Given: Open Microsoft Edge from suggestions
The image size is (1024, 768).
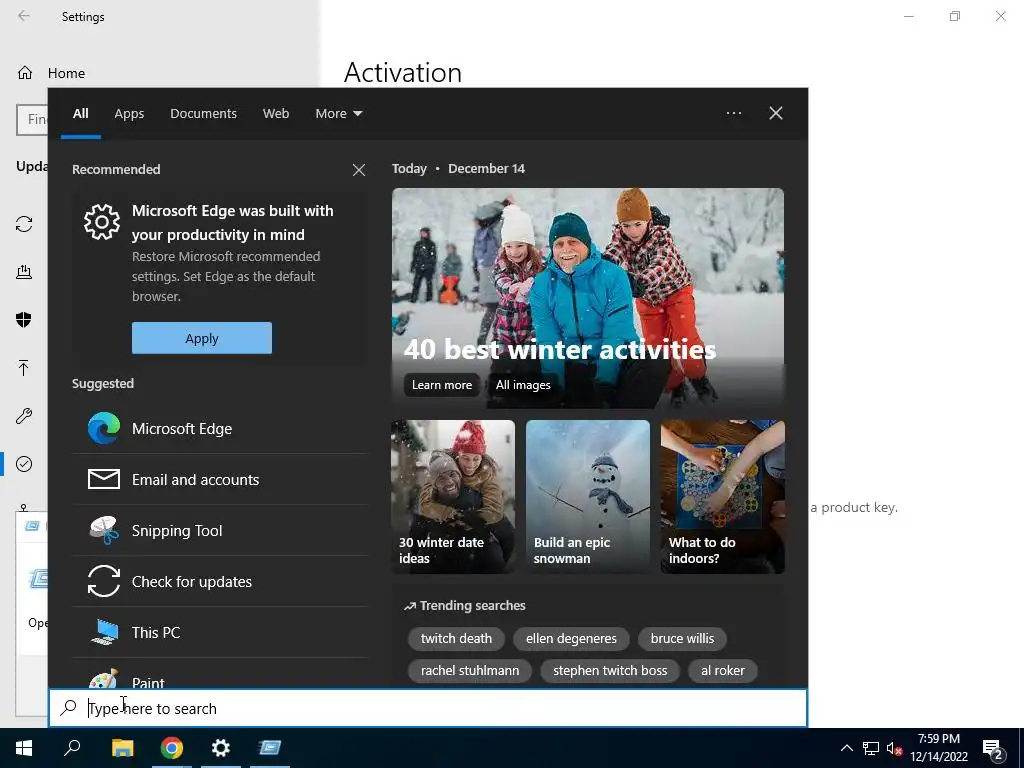Looking at the screenshot, I should tap(219, 428).
